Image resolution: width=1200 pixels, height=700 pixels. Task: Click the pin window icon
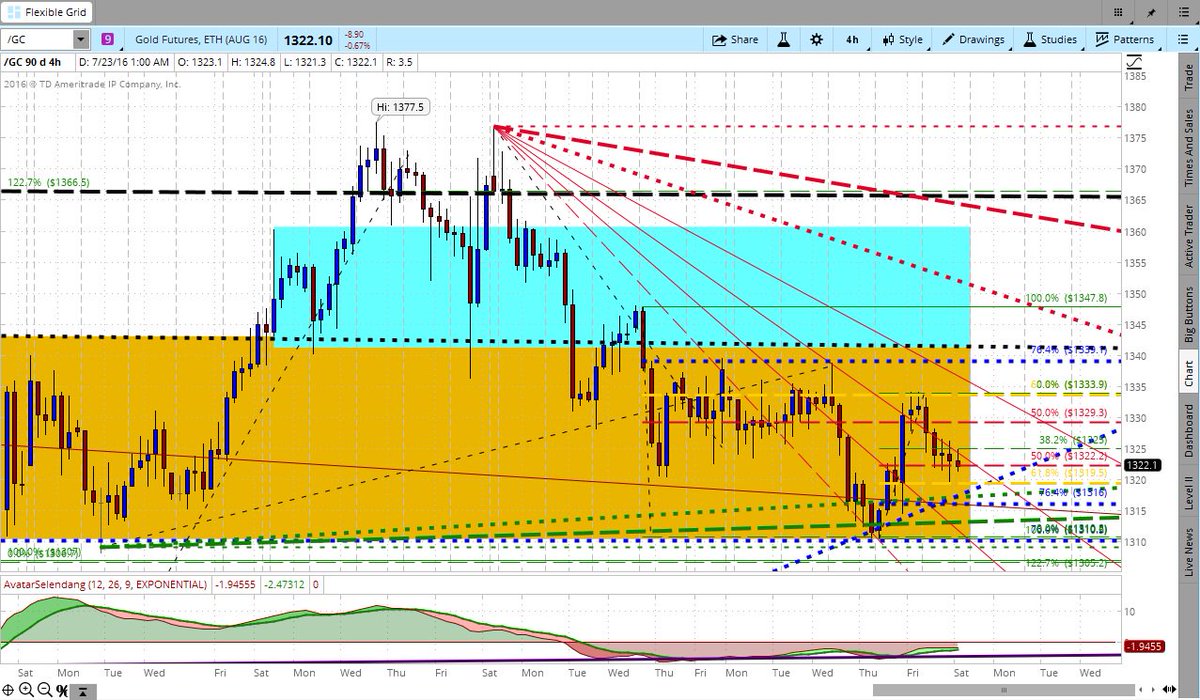coord(1153,13)
